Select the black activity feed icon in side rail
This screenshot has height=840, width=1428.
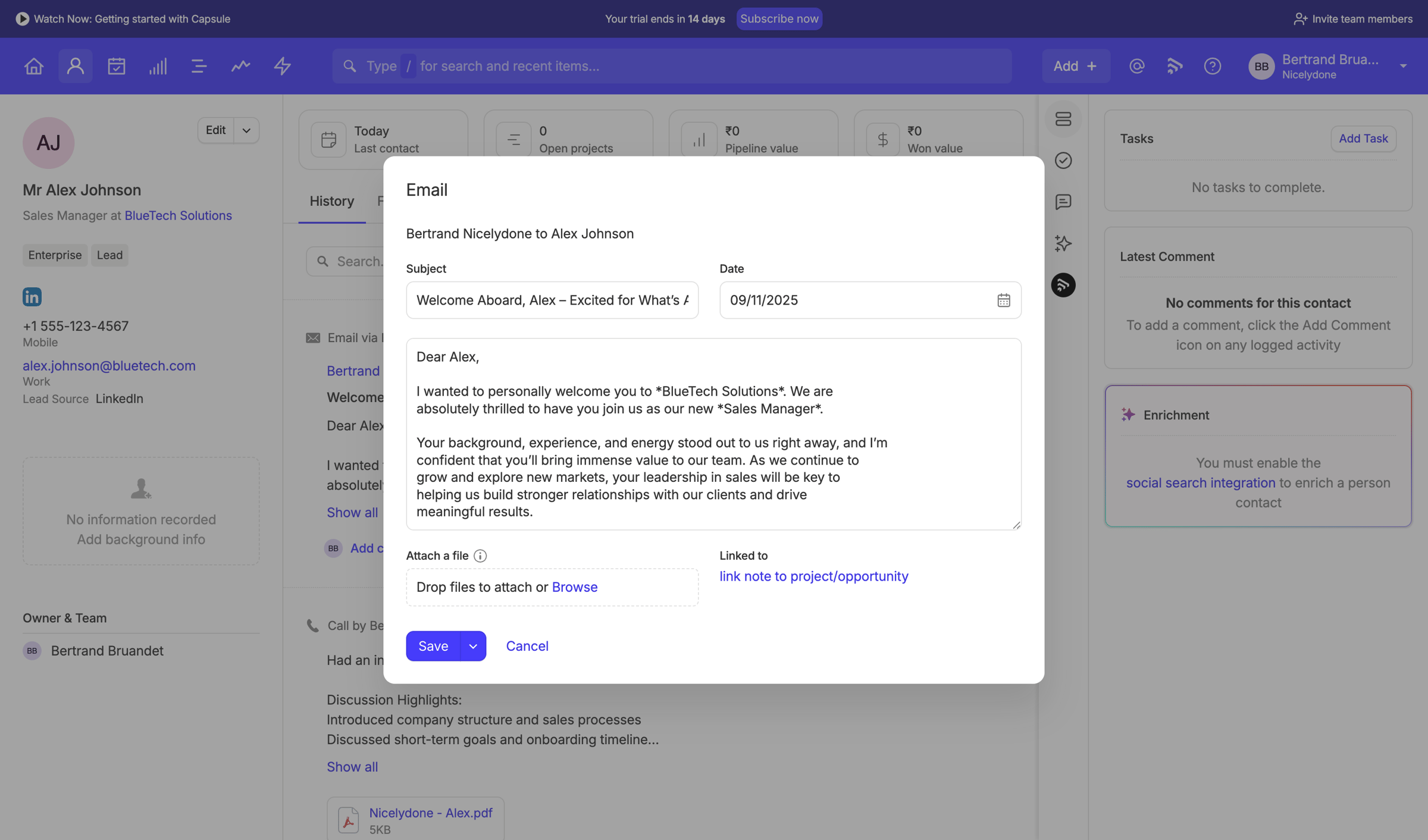click(x=1063, y=285)
